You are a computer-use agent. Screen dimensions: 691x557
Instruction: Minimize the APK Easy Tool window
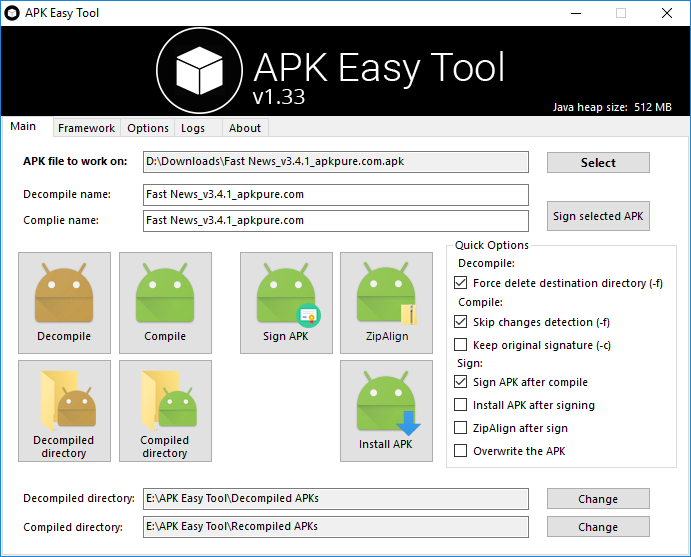pyautogui.click(x=576, y=13)
